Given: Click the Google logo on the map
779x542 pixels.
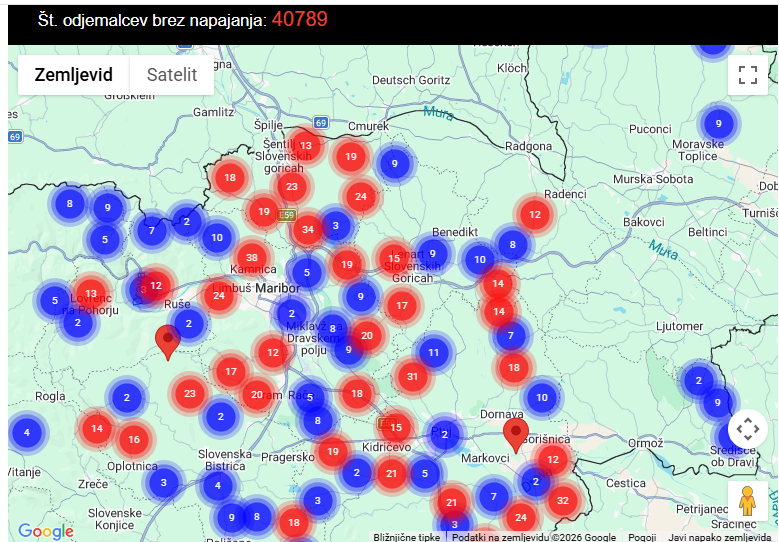Looking at the screenshot, I should (x=46, y=531).
